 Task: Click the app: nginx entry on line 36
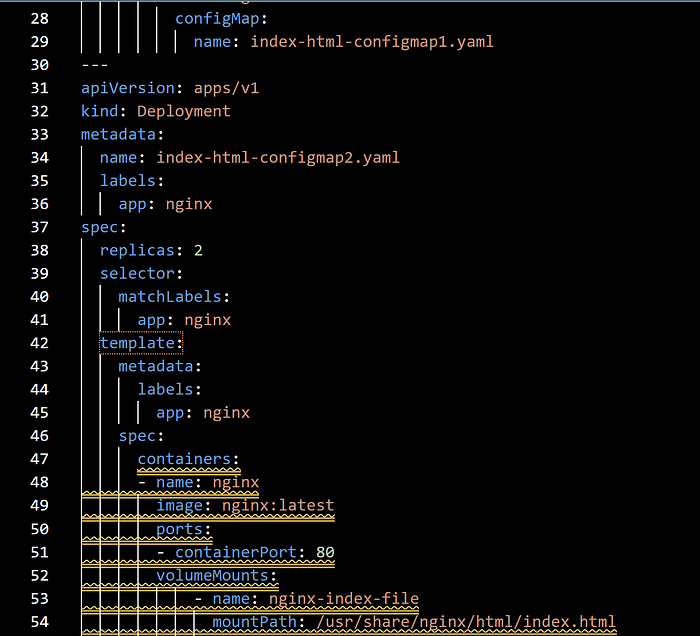pyautogui.click(x=165, y=204)
